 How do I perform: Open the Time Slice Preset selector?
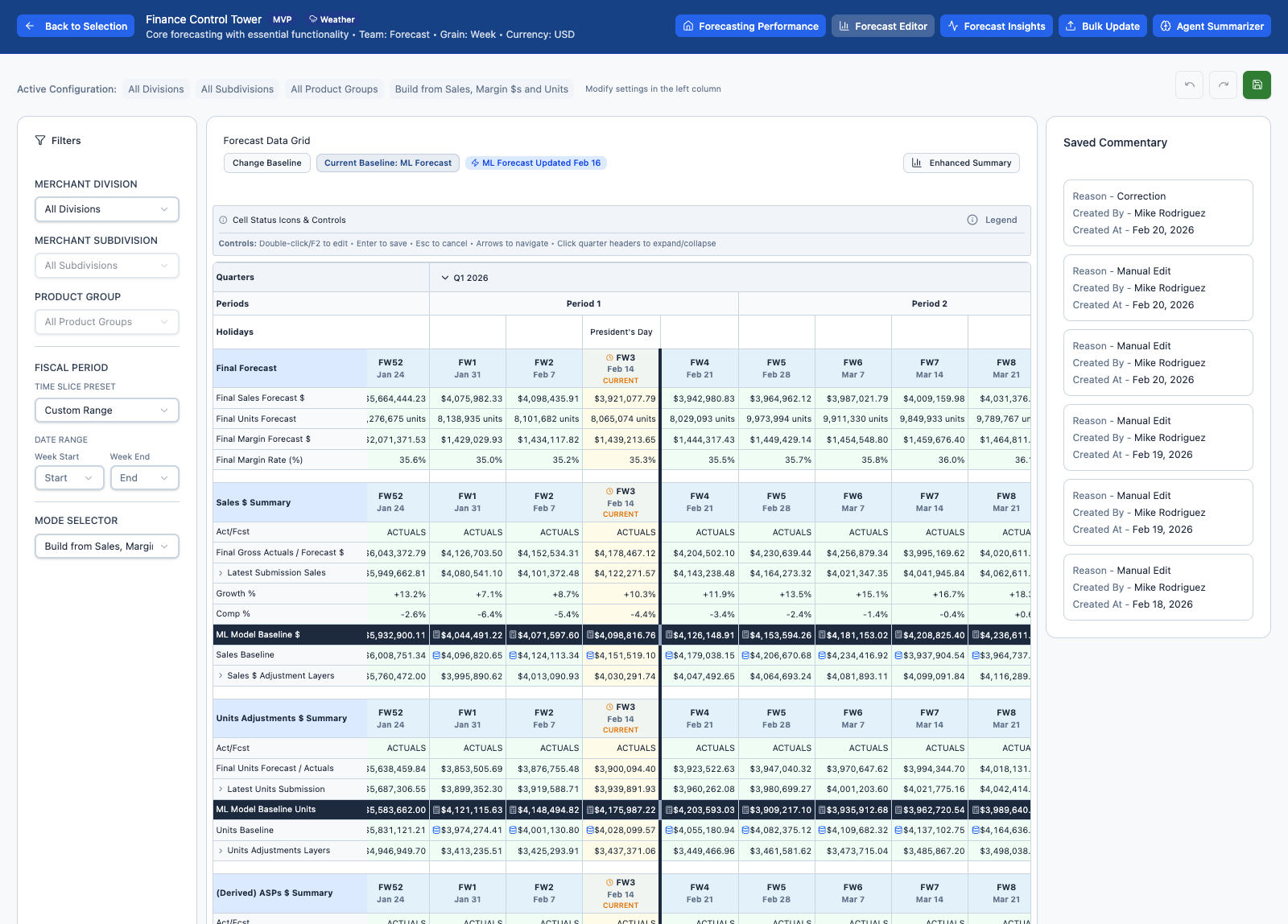tap(106, 410)
